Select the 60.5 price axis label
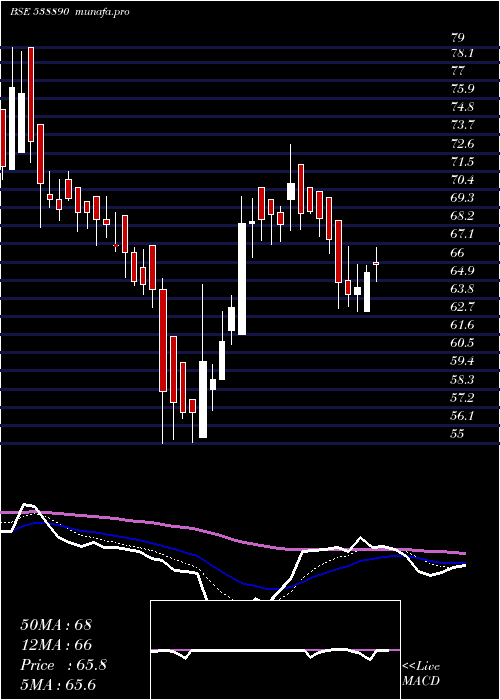Image resolution: width=500 pixels, height=700 pixels. point(462,343)
